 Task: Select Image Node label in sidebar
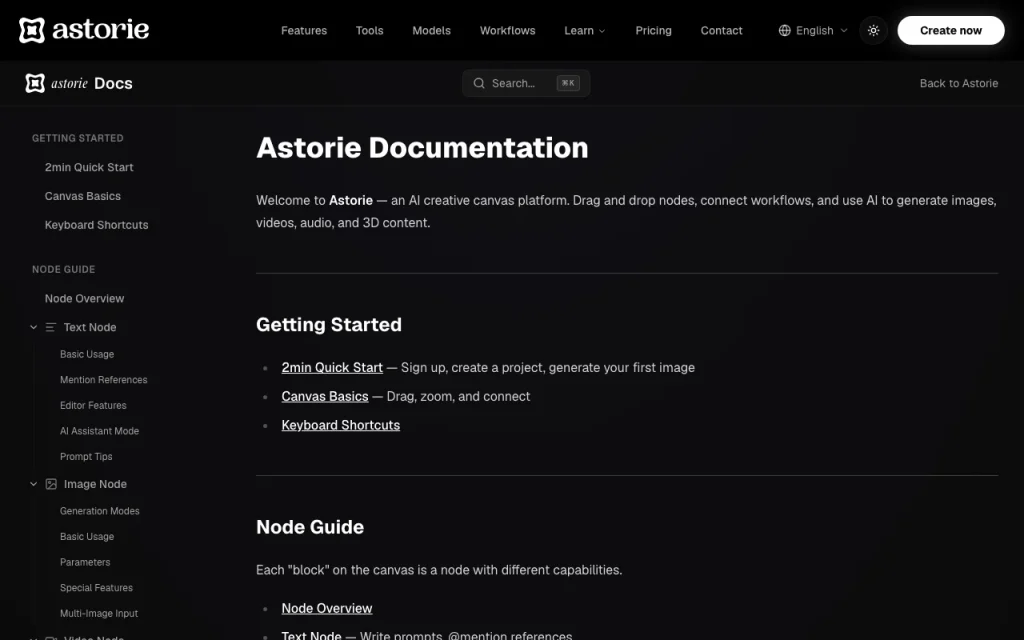click(x=95, y=484)
